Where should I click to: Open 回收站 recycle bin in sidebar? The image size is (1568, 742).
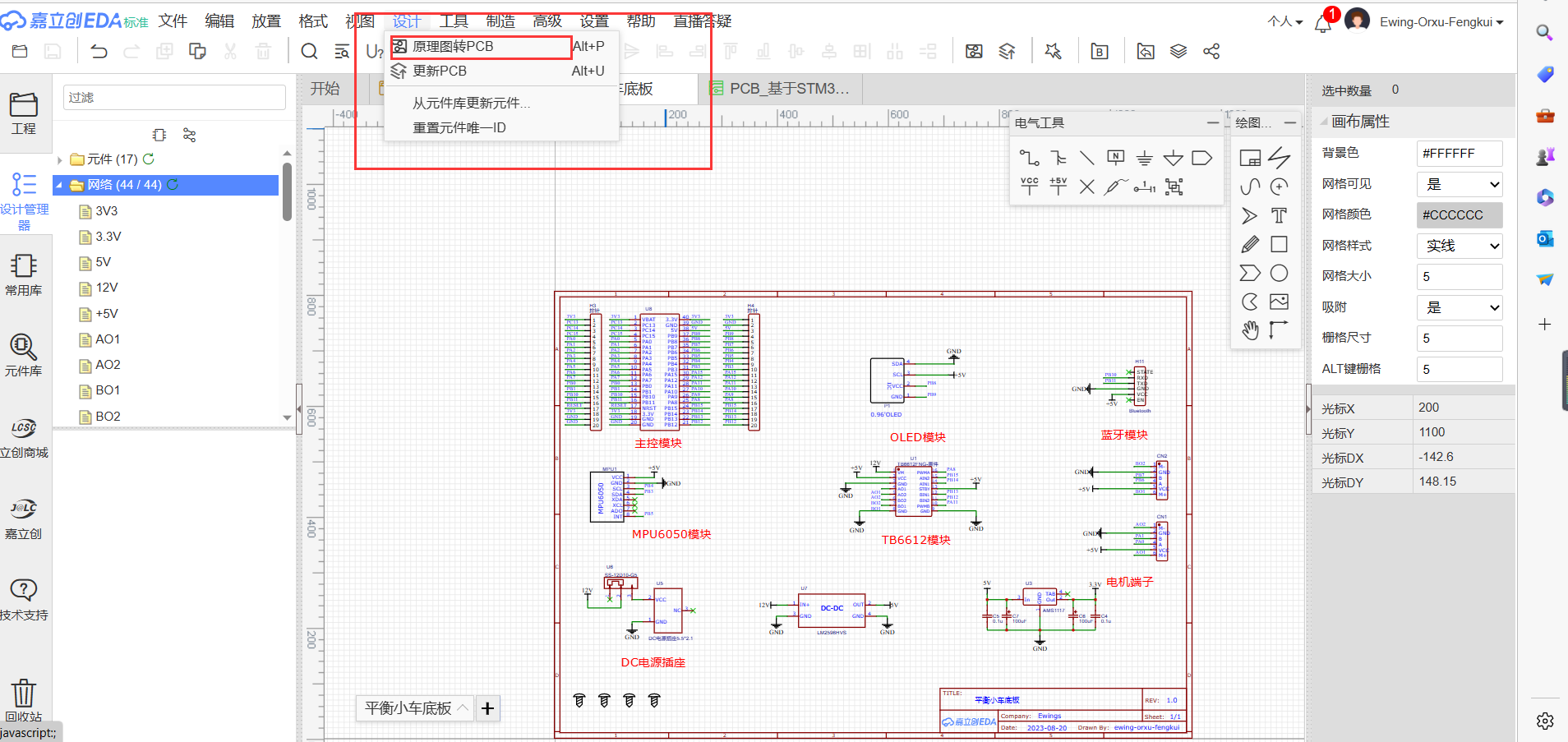23,700
